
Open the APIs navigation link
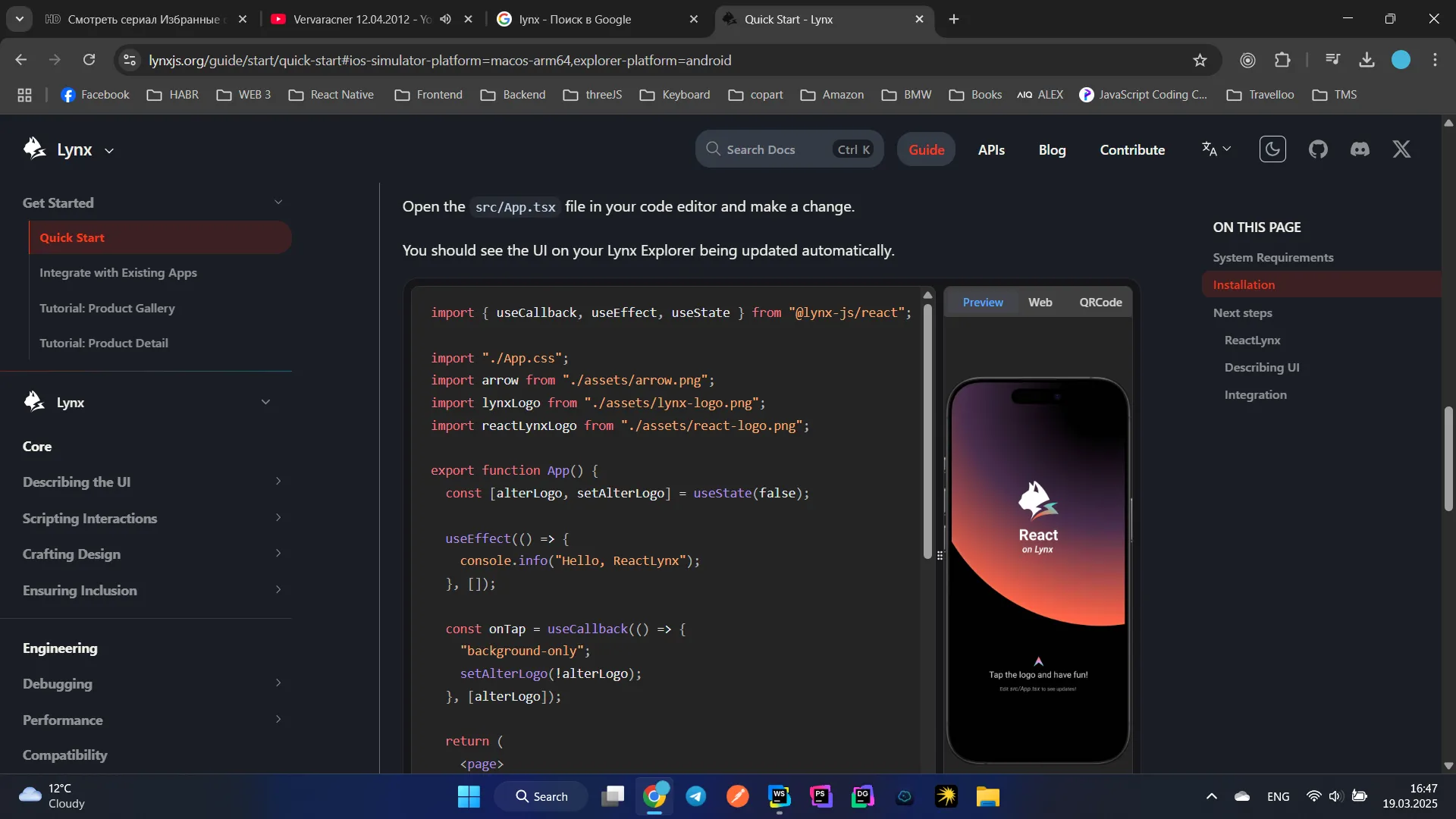[991, 150]
